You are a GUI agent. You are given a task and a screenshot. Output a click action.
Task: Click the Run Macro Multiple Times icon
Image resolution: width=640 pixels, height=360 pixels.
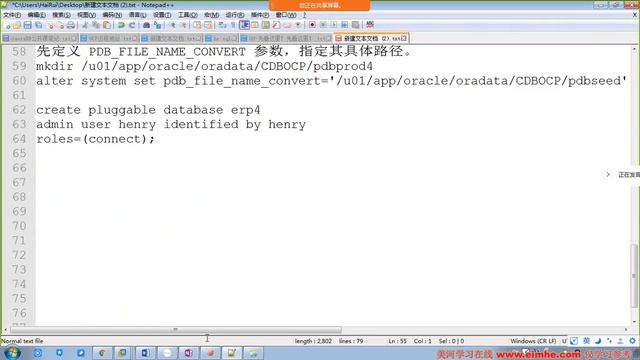pyautogui.click(x=344, y=25)
